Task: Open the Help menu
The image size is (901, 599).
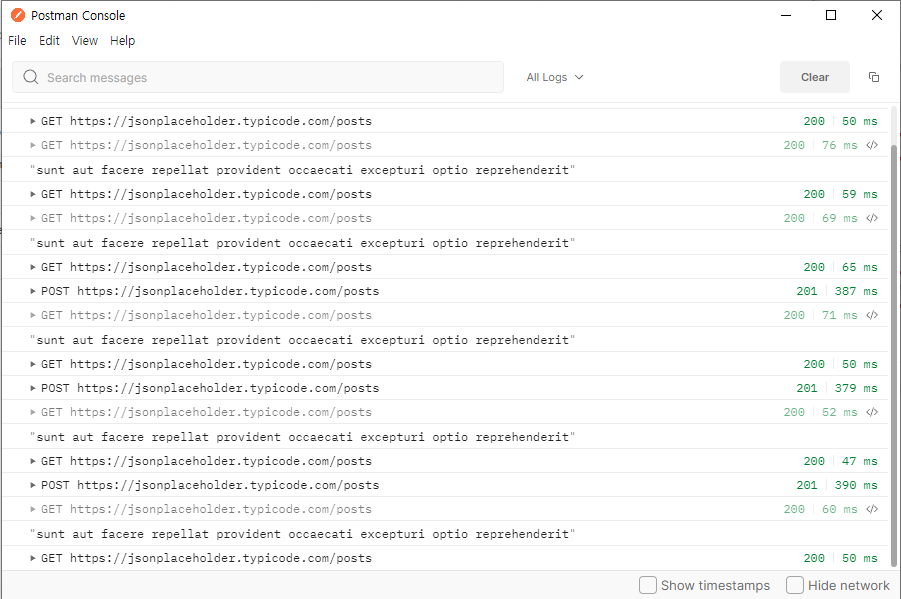Action: click(x=122, y=41)
